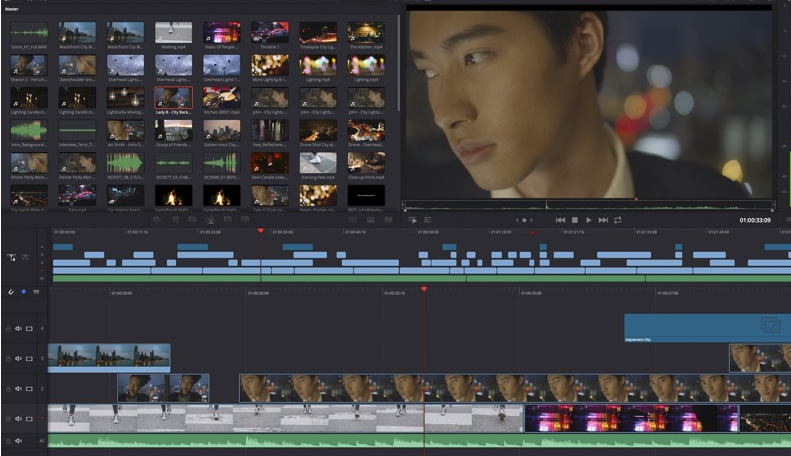The width and height of the screenshot is (791, 456).
Task: Go to the first frame
Action: pos(560,220)
